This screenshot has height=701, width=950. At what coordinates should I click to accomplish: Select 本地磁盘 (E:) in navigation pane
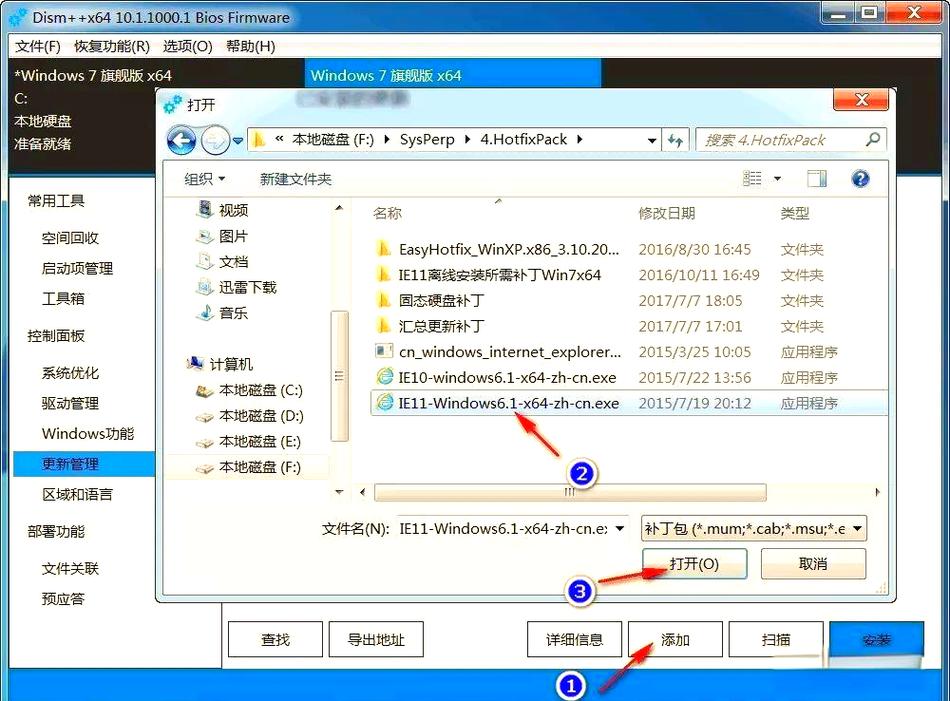pos(249,442)
